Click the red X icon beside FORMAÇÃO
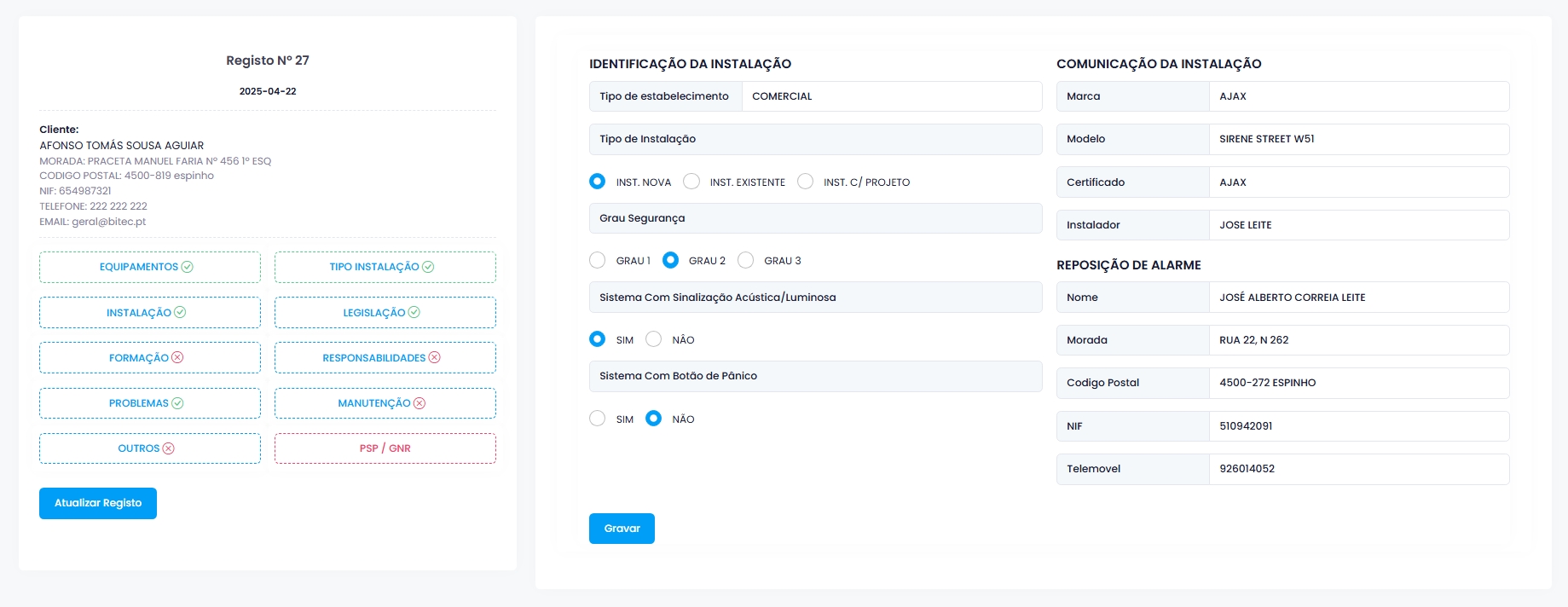This screenshot has height=607, width=1568. tap(177, 358)
